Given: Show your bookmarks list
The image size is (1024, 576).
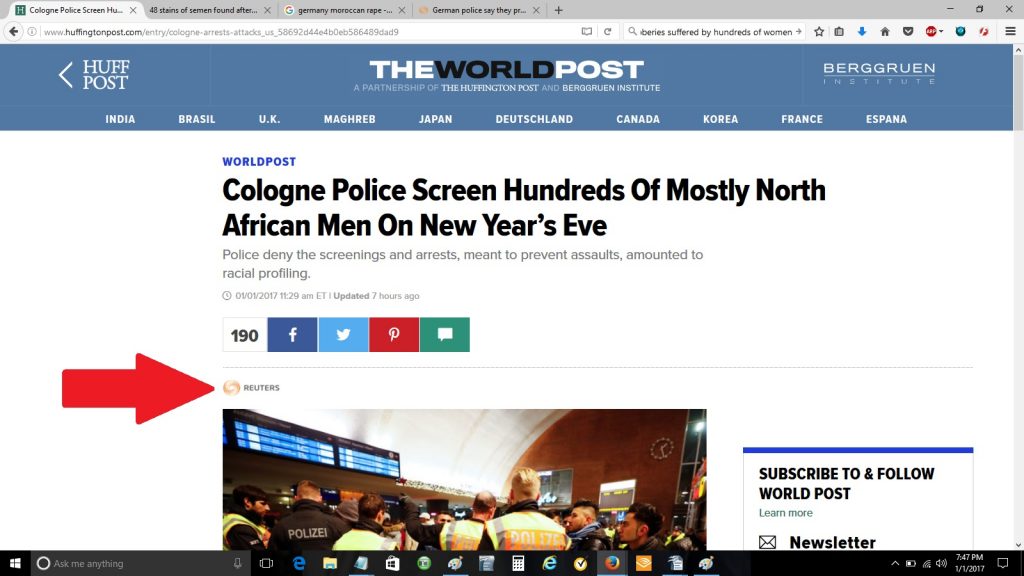Looking at the screenshot, I should pos(839,31).
